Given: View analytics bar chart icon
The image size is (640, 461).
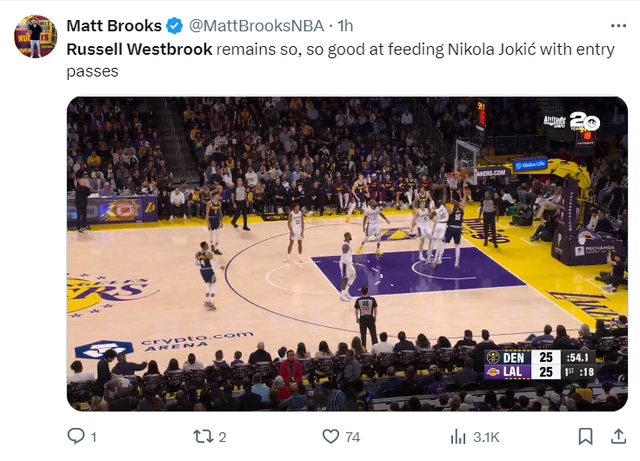Looking at the screenshot, I should [x=458, y=437].
